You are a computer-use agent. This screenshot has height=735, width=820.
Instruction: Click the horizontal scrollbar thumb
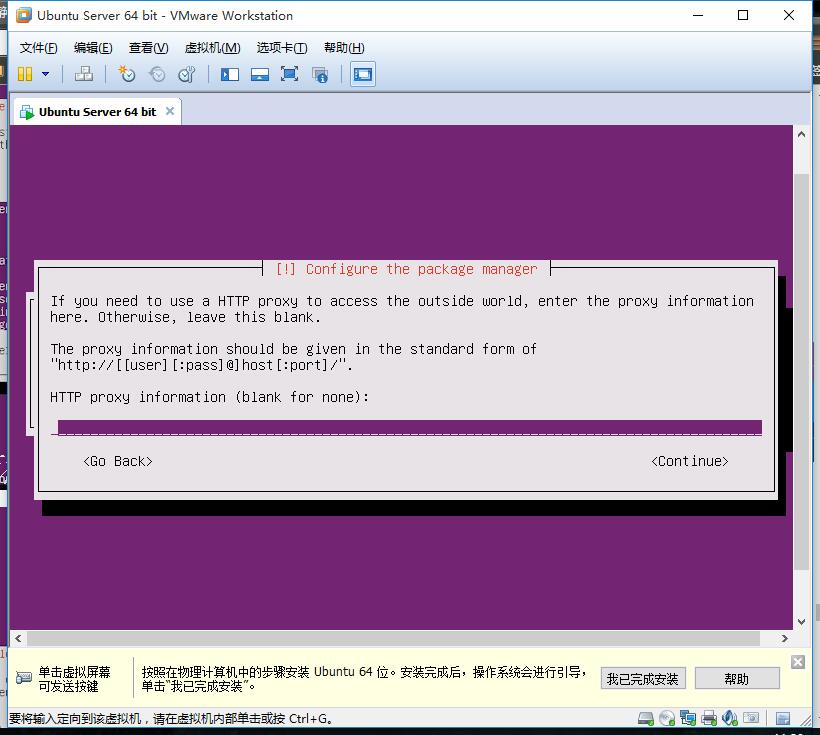pyautogui.click(x=393, y=638)
